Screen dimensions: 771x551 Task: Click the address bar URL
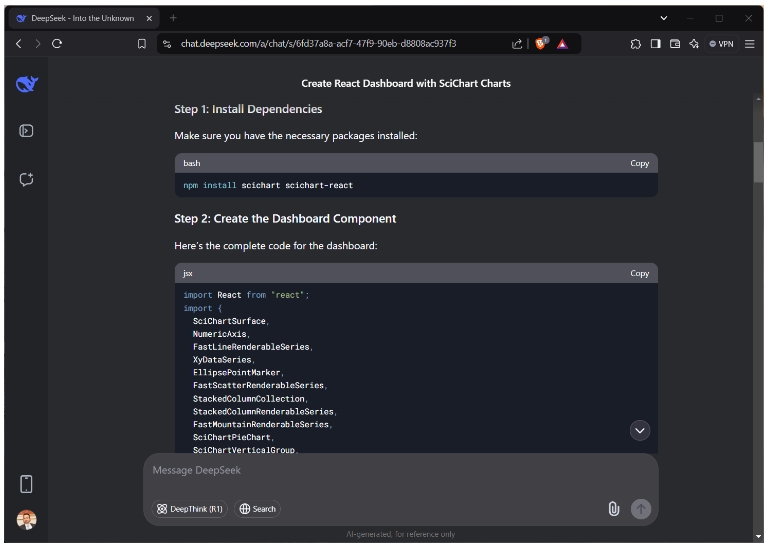click(x=319, y=44)
